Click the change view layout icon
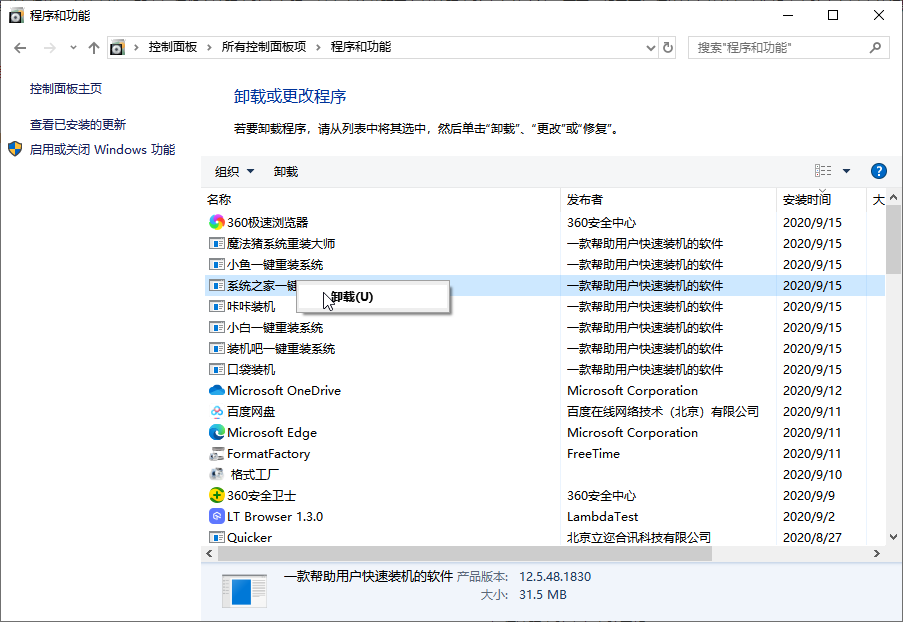The image size is (903, 622). click(823, 170)
